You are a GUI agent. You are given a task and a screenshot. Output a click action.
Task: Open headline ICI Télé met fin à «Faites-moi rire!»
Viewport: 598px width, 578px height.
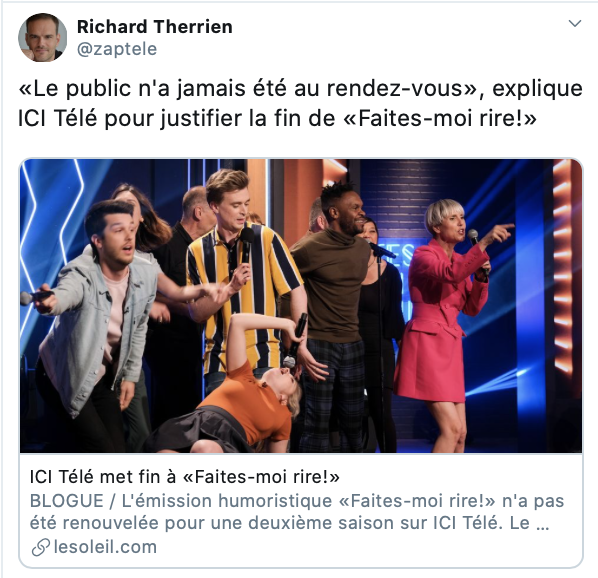(x=184, y=477)
